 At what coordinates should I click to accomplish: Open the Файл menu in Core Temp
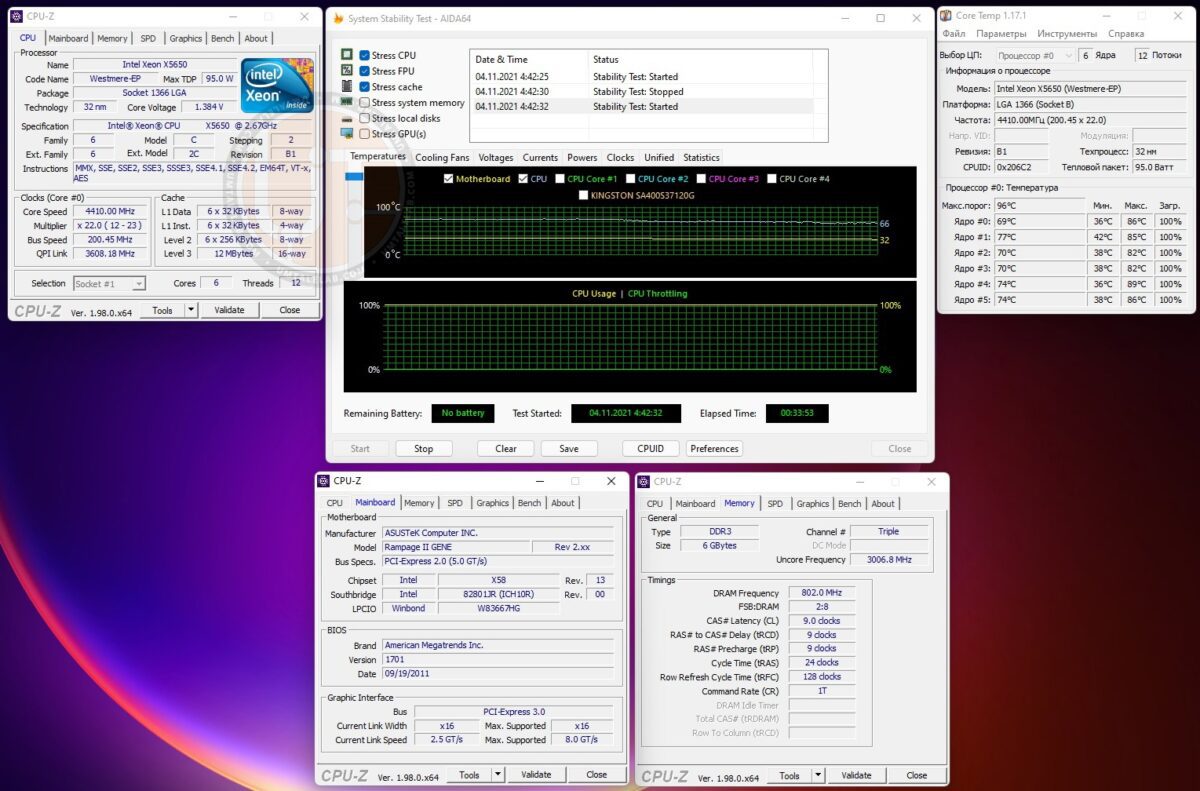954,34
